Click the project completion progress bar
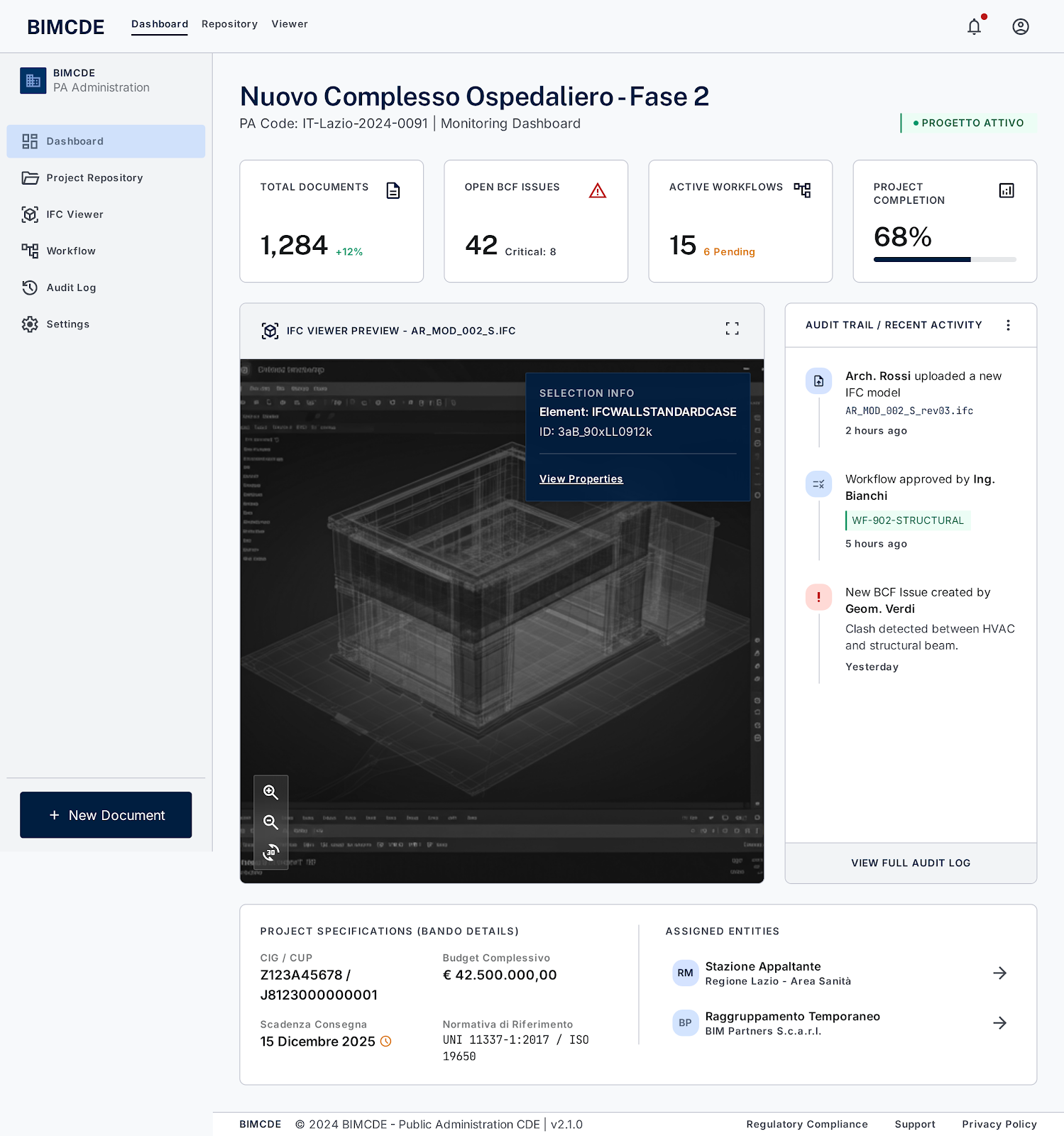This screenshot has height=1136, width=1064. [x=945, y=260]
